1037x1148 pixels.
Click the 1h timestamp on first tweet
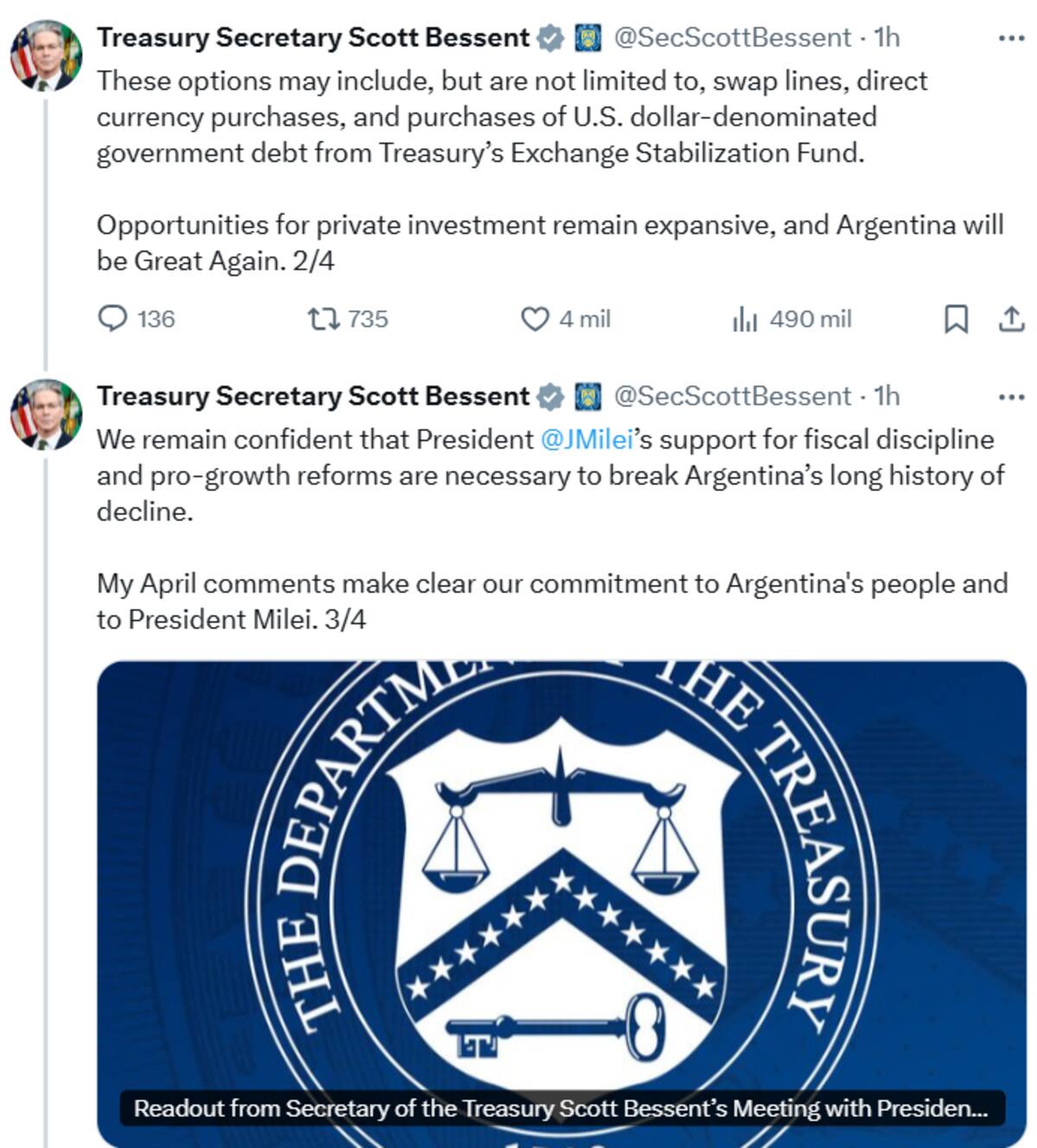(887, 38)
